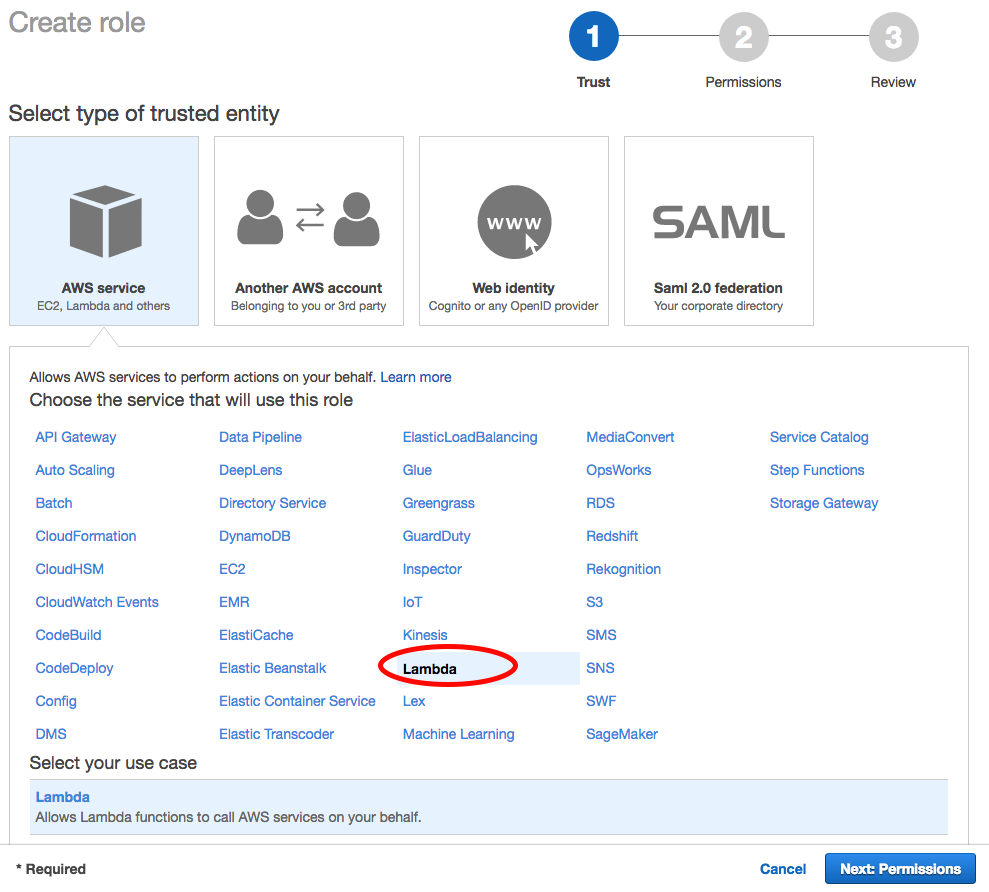Select the Glue service

[417, 470]
